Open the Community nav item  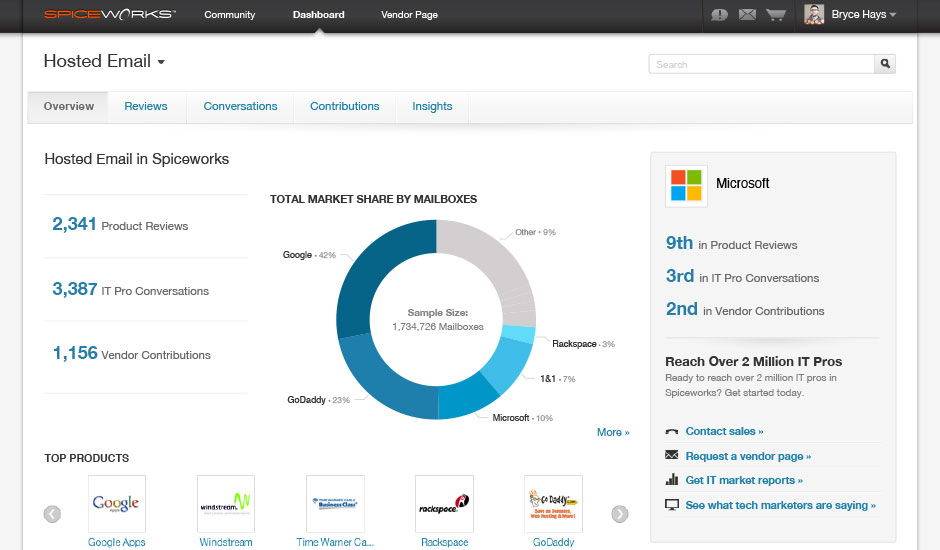[229, 14]
